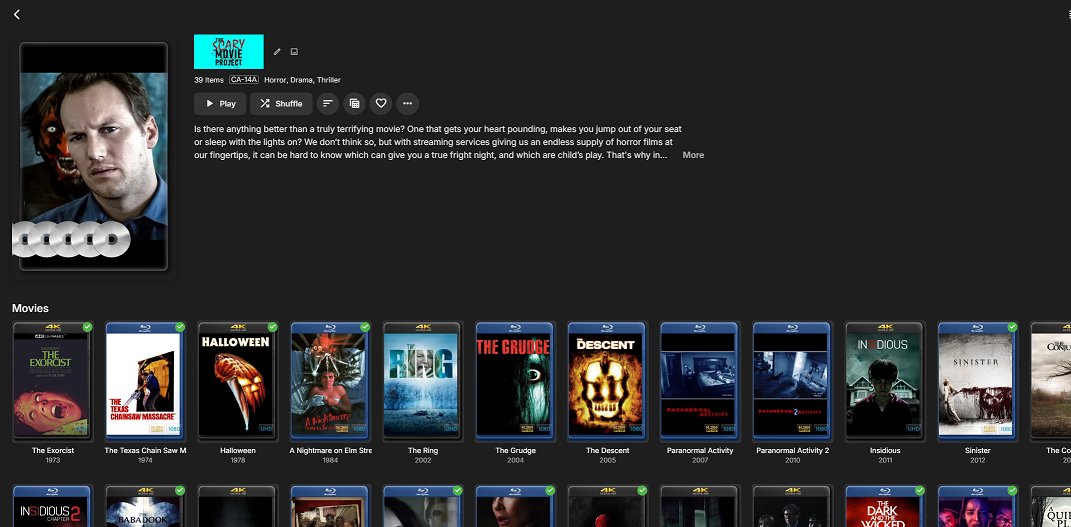Click the image editor icon beside the pencil
The width and height of the screenshot is (1071, 527).
294,52
